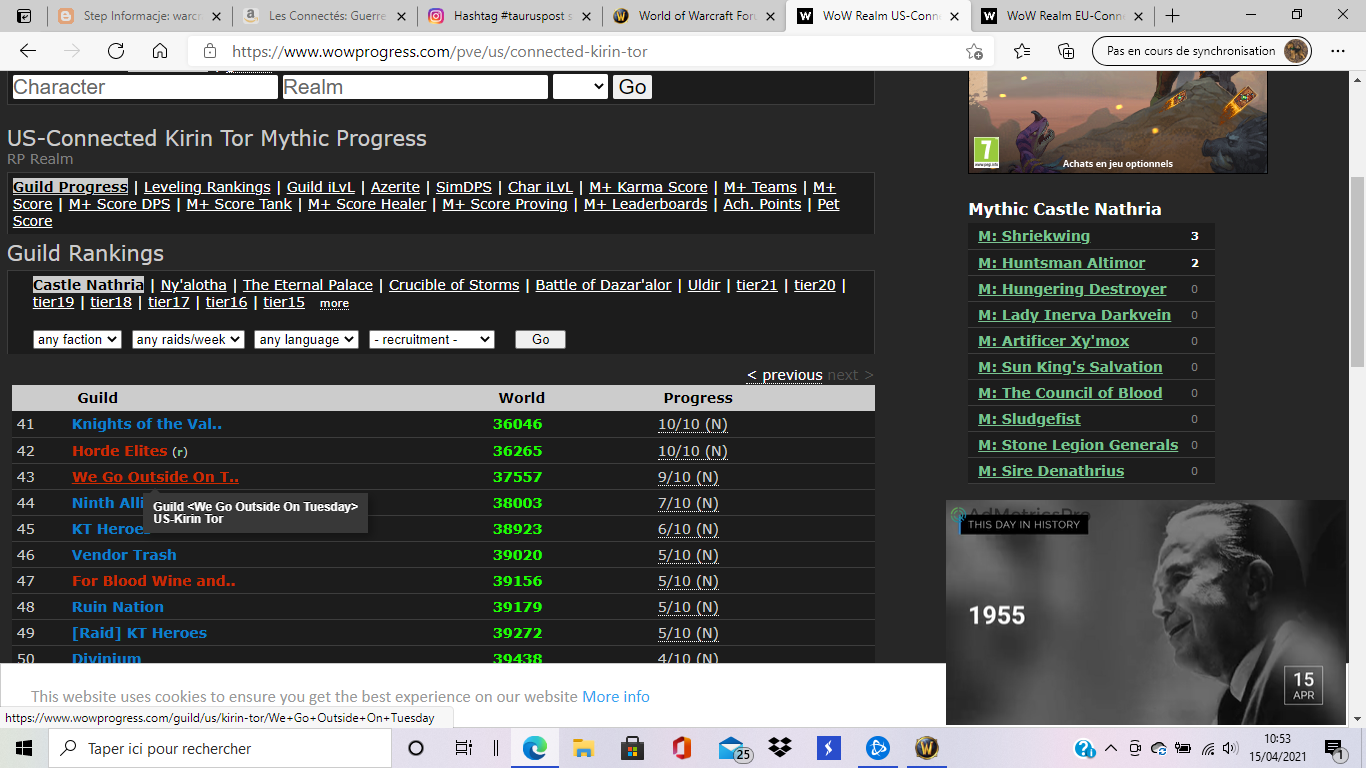Open Ruin Nation guild link
The width and height of the screenshot is (1366, 768).
point(118,607)
